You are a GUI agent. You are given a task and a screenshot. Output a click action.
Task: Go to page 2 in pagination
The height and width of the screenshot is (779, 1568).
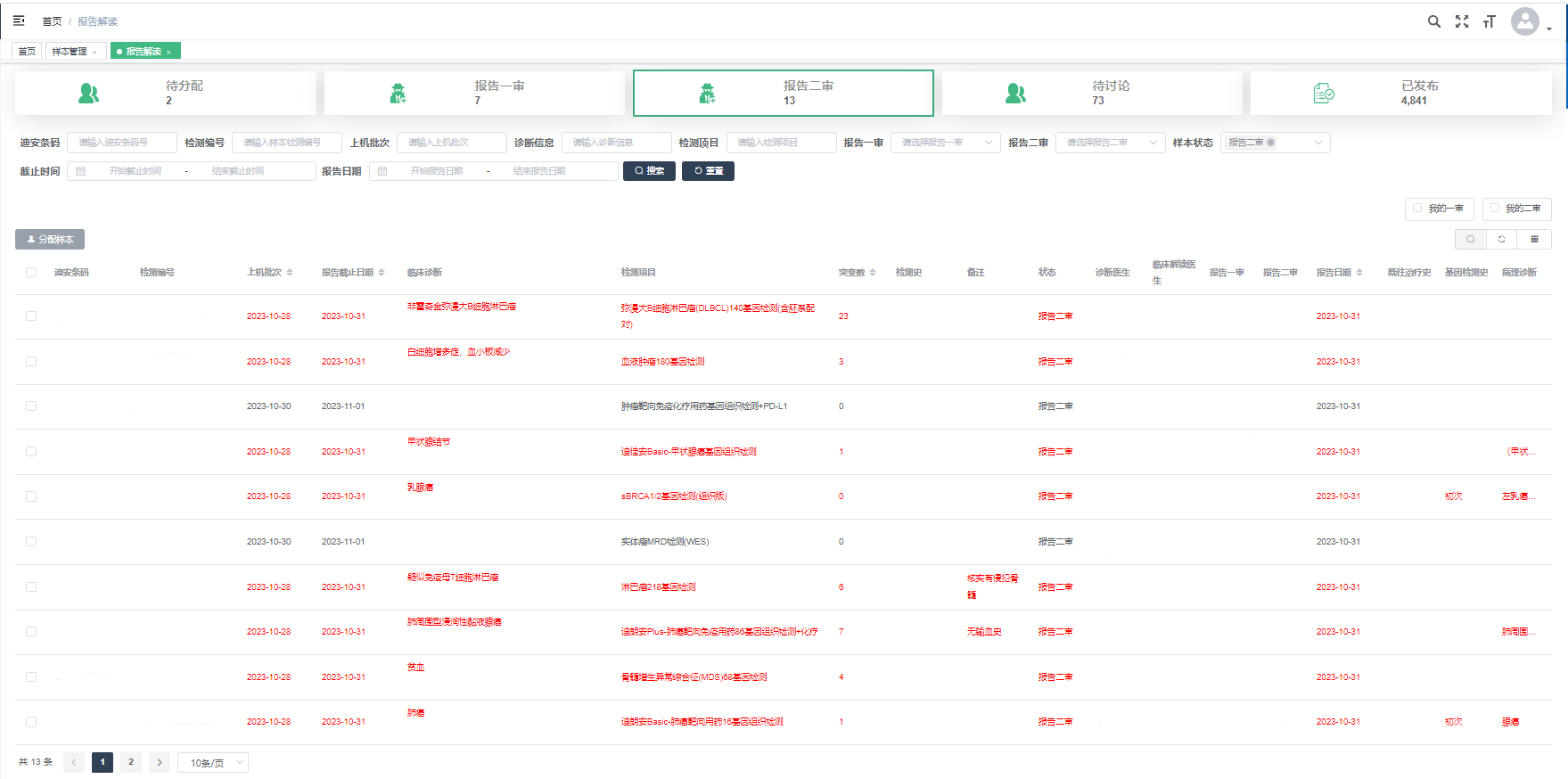point(131,762)
